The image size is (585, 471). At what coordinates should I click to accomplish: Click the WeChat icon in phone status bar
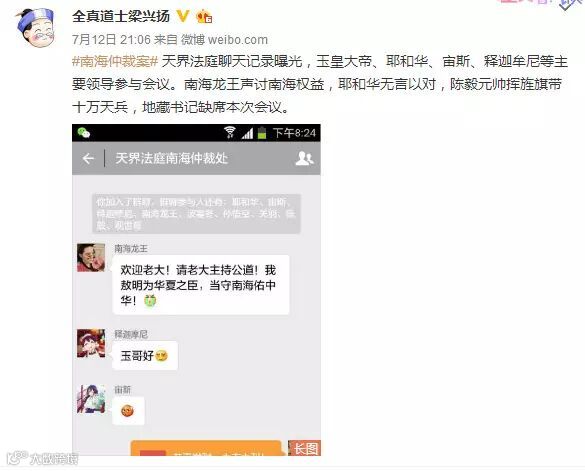(x=84, y=133)
